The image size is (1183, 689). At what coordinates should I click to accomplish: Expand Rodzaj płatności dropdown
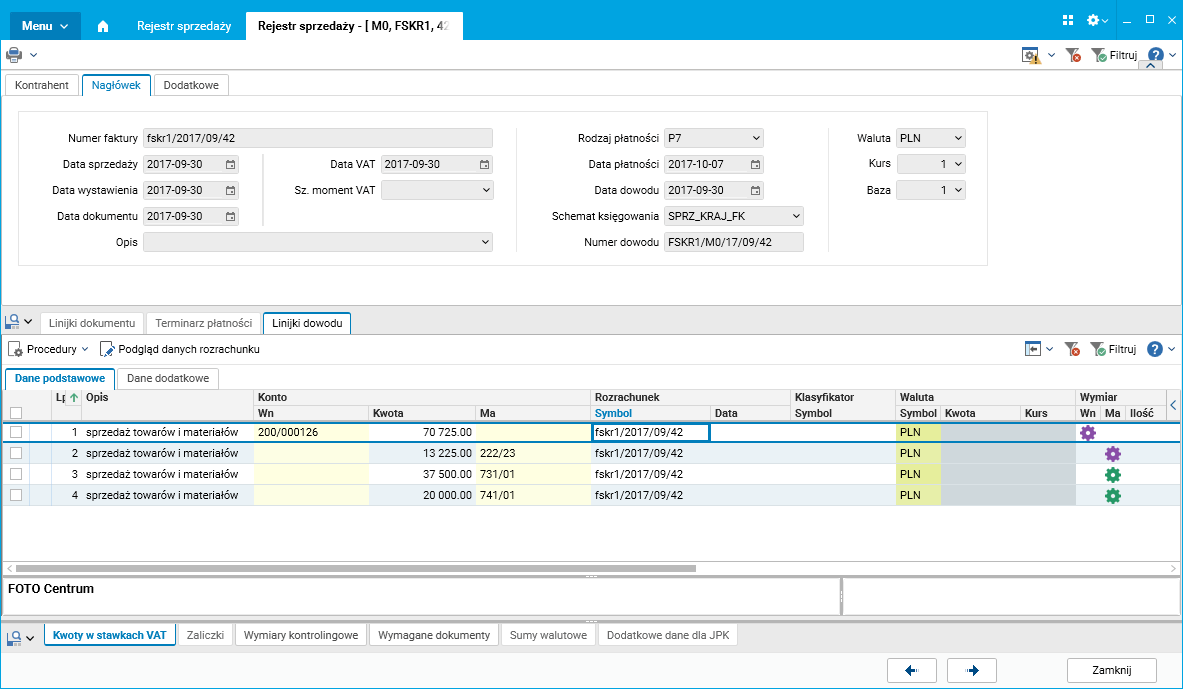tap(755, 138)
